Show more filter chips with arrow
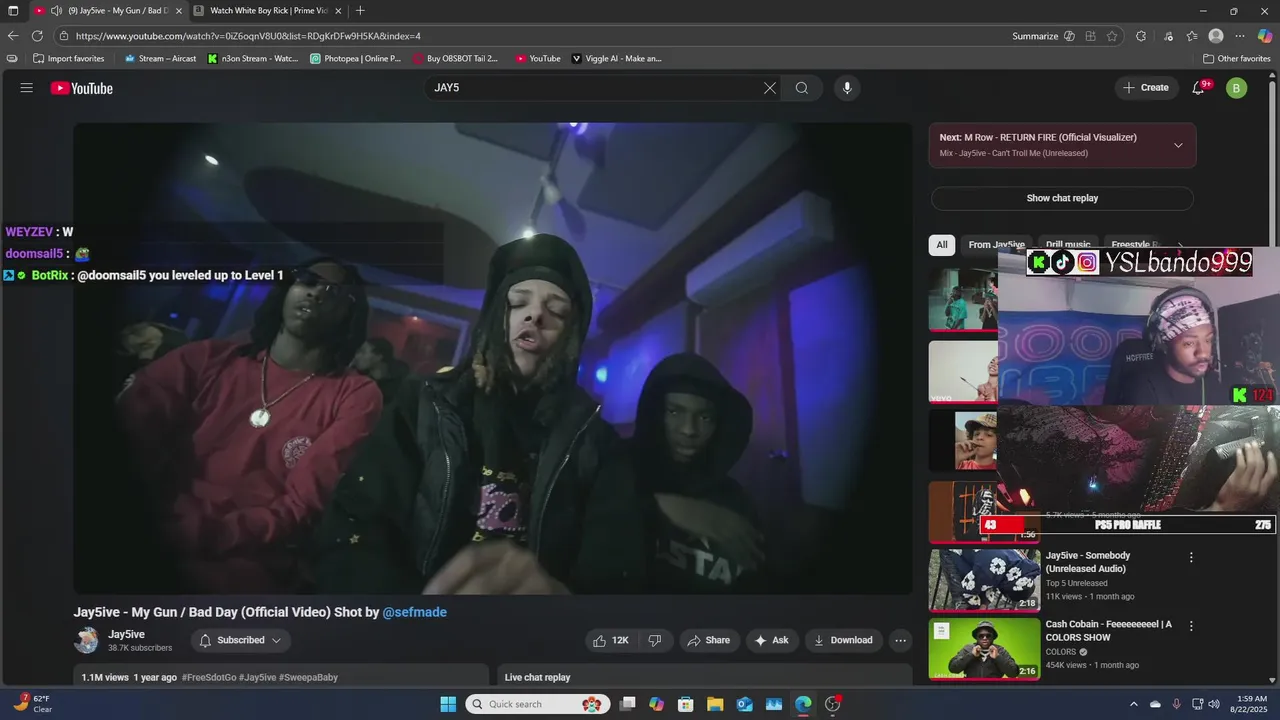 point(1181,245)
